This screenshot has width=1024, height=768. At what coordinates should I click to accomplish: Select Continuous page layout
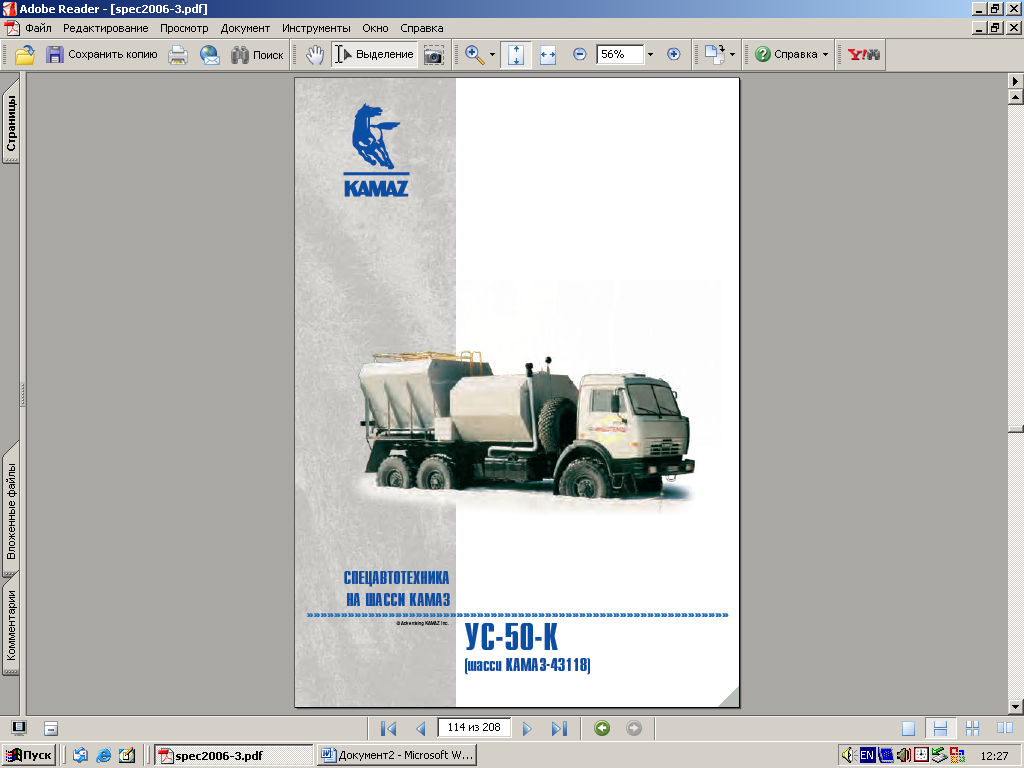pos(940,728)
